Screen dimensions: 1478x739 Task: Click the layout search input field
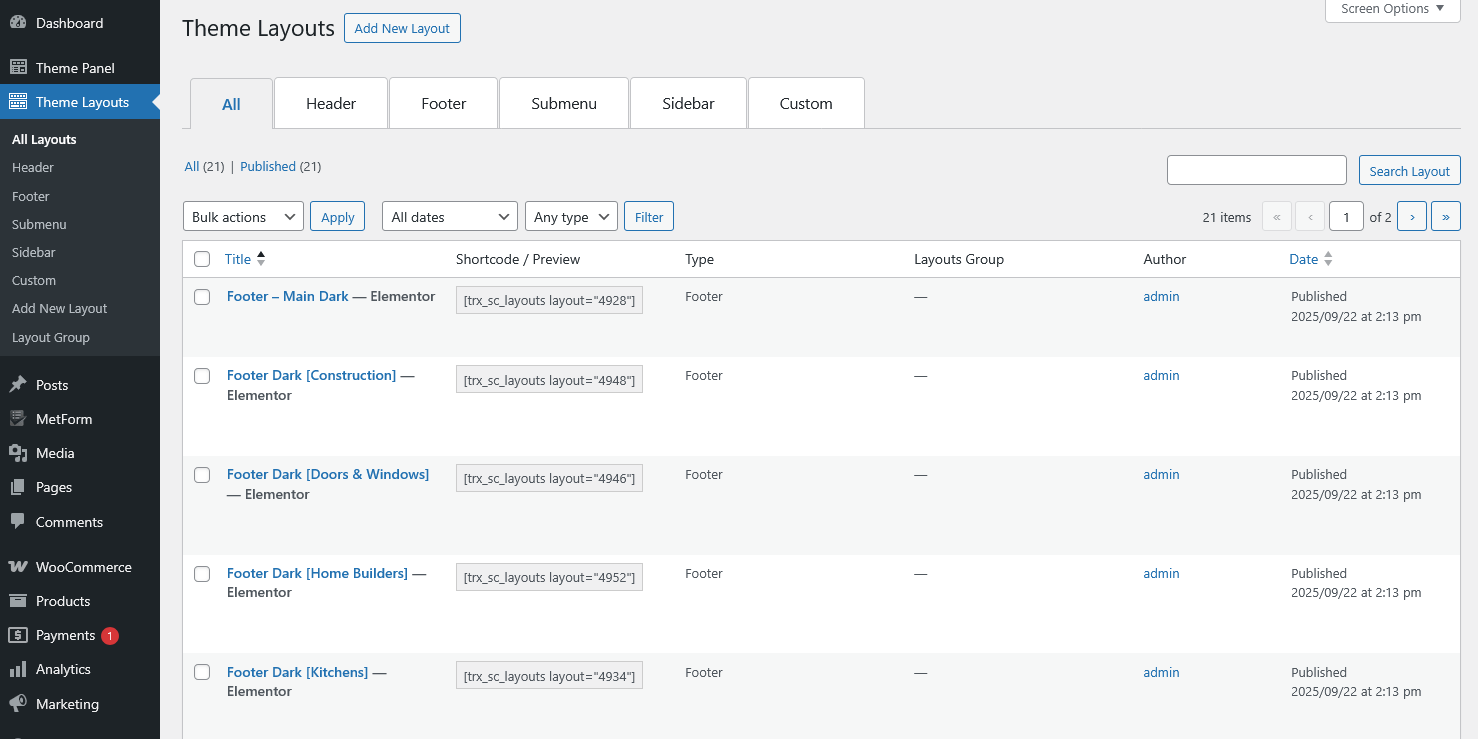(x=1256, y=170)
